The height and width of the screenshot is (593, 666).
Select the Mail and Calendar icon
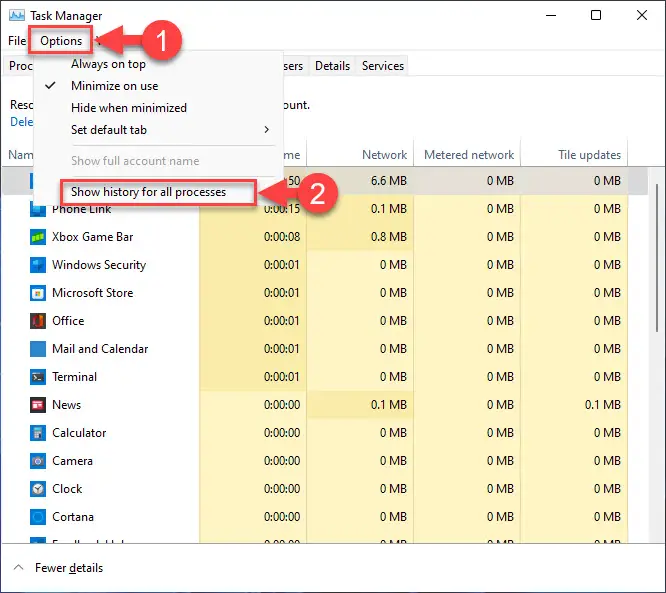pyautogui.click(x=37, y=349)
